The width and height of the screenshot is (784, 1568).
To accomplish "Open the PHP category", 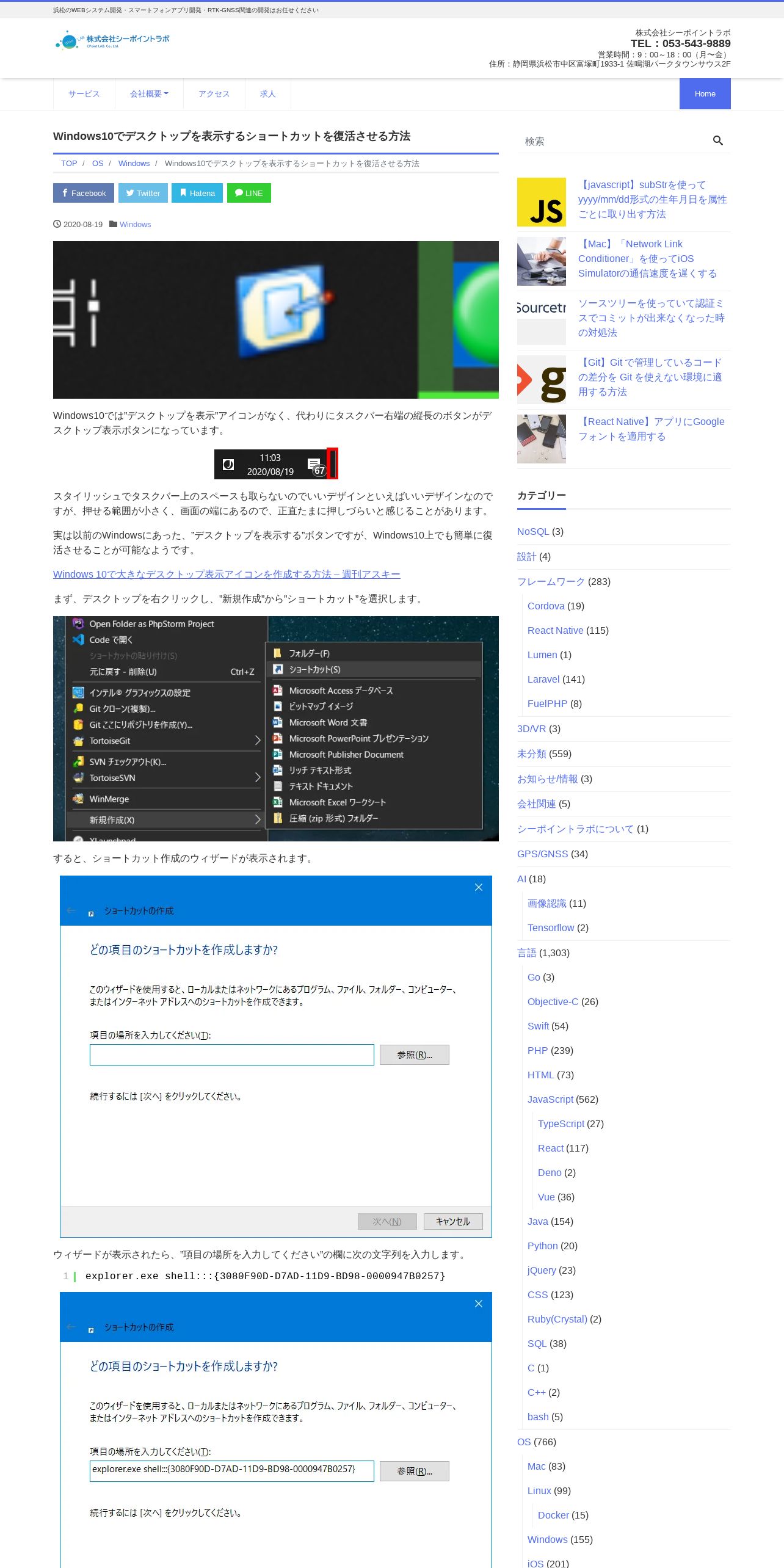I will 538,1051.
